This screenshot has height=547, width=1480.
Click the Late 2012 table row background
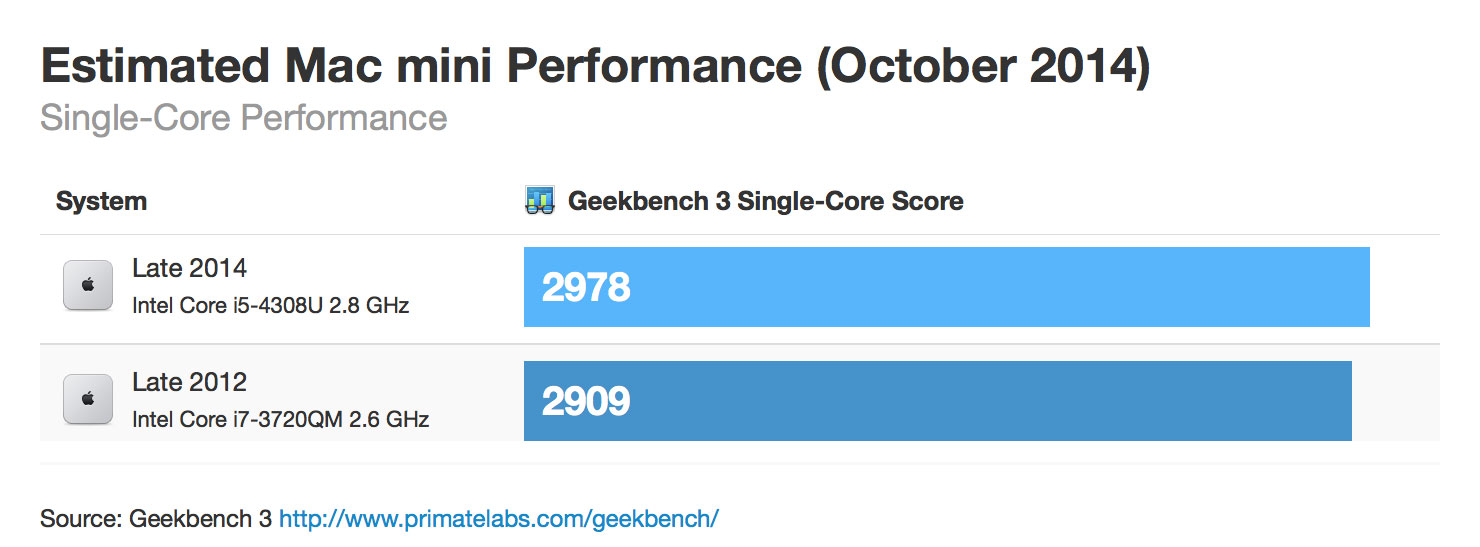740,393
